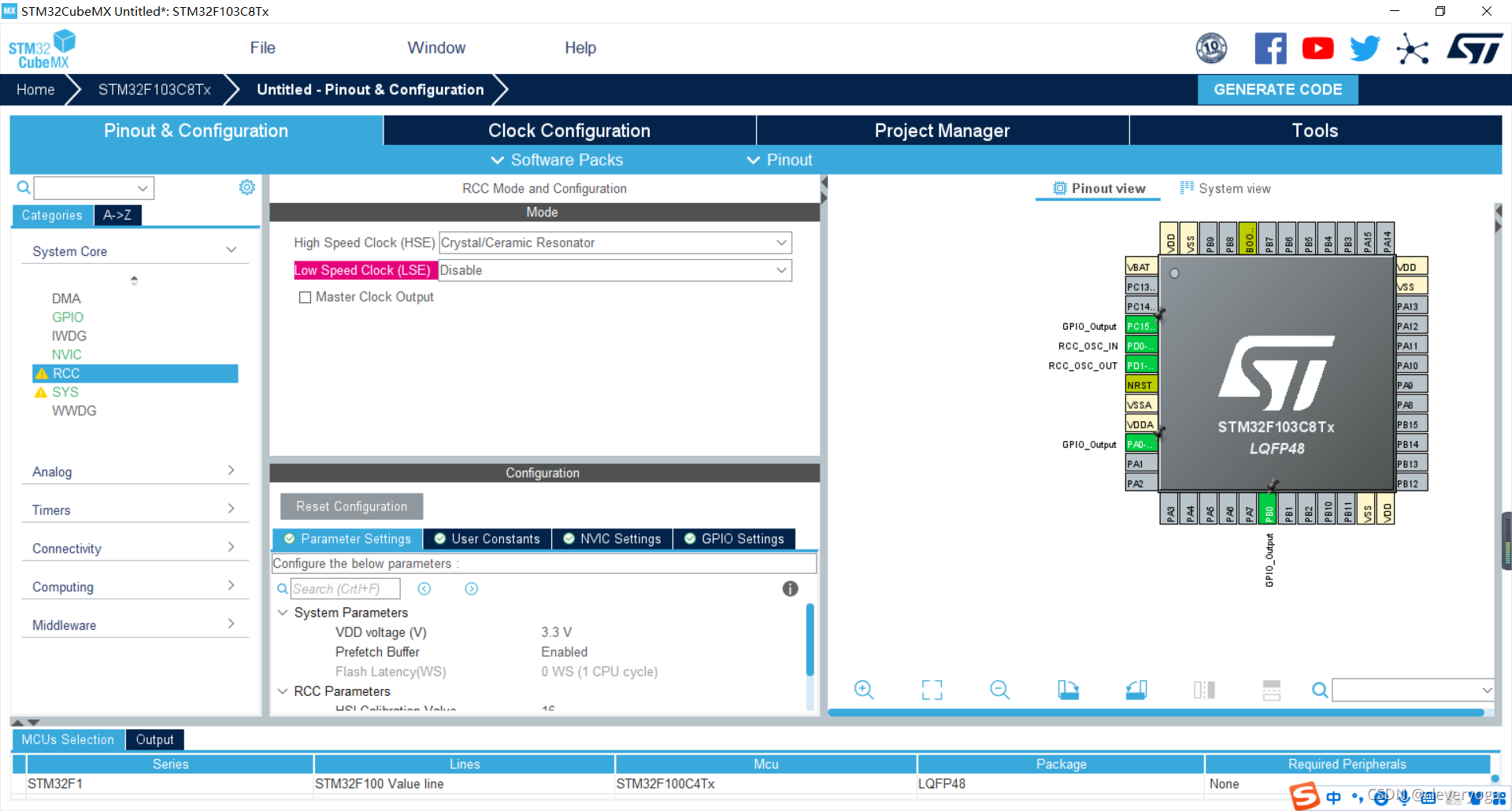Zoom in on the pinout view
Image resolution: width=1512 pixels, height=811 pixels.
coord(864,691)
